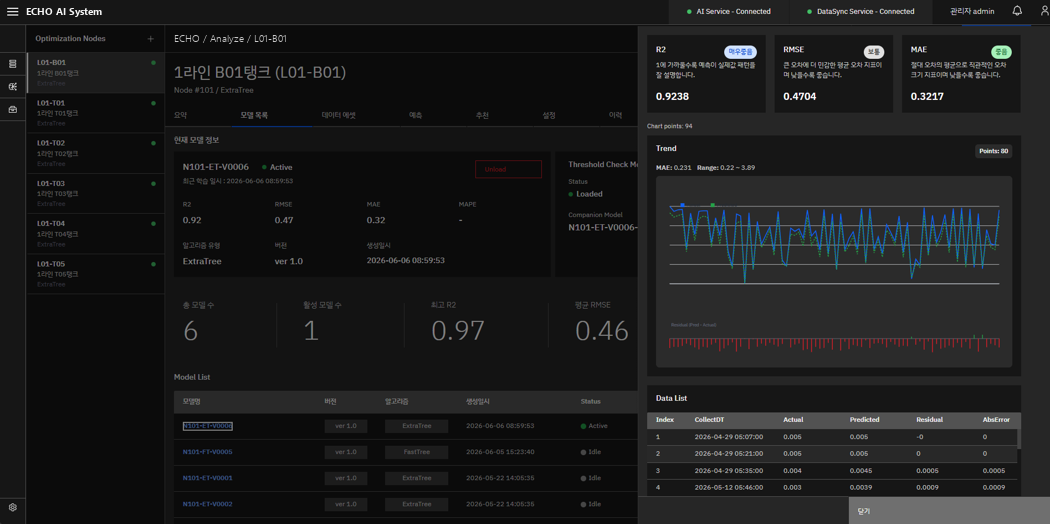Click the 최고 R2 value 0.97
This screenshot has height=524, width=1050.
tap(457, 331)
